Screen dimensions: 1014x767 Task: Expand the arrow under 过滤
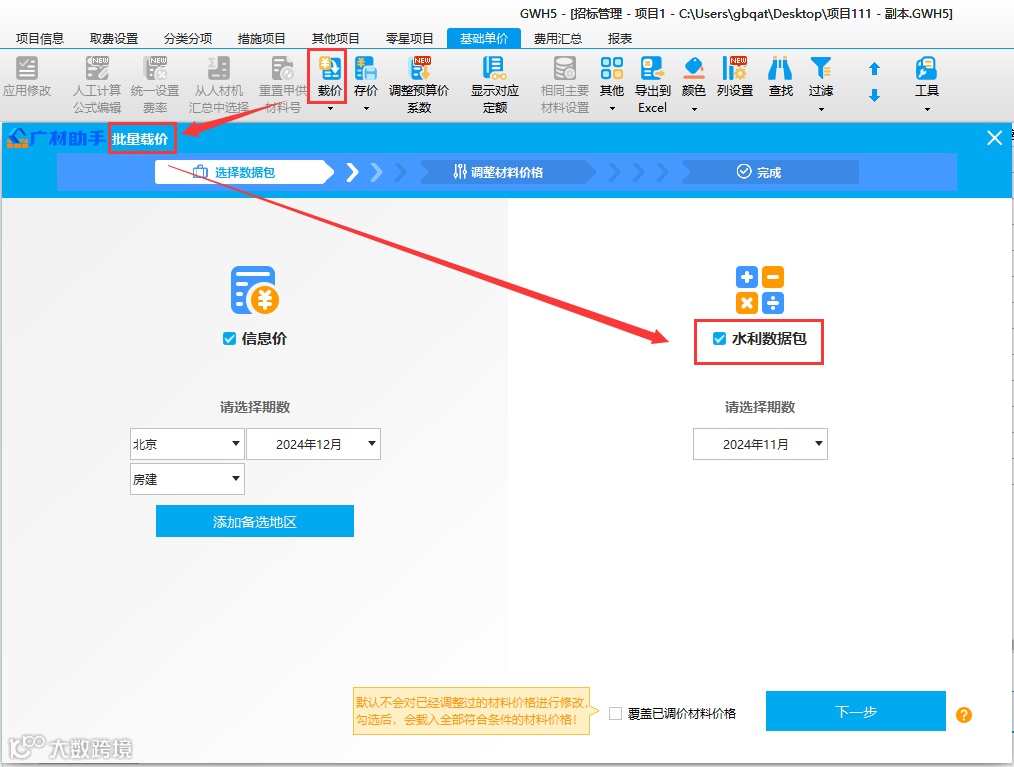821,109
